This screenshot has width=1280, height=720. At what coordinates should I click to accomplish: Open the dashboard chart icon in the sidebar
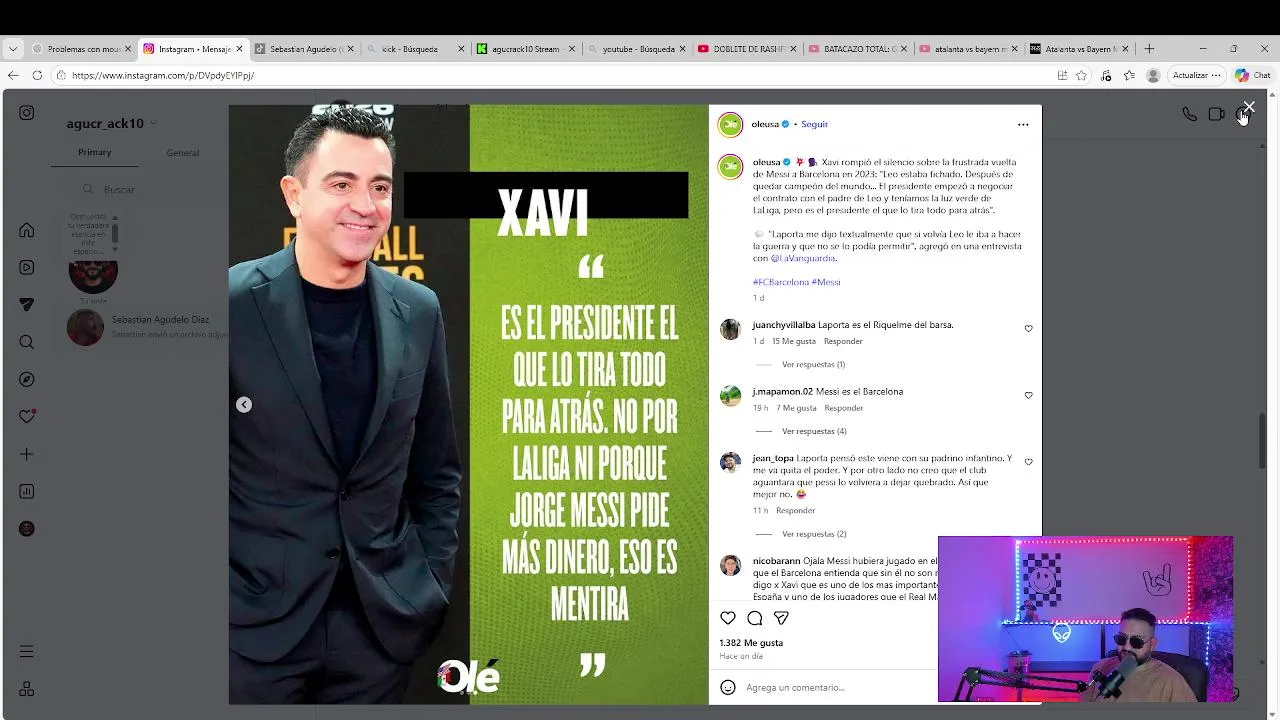pyautogui.click(x=27, y=492)
